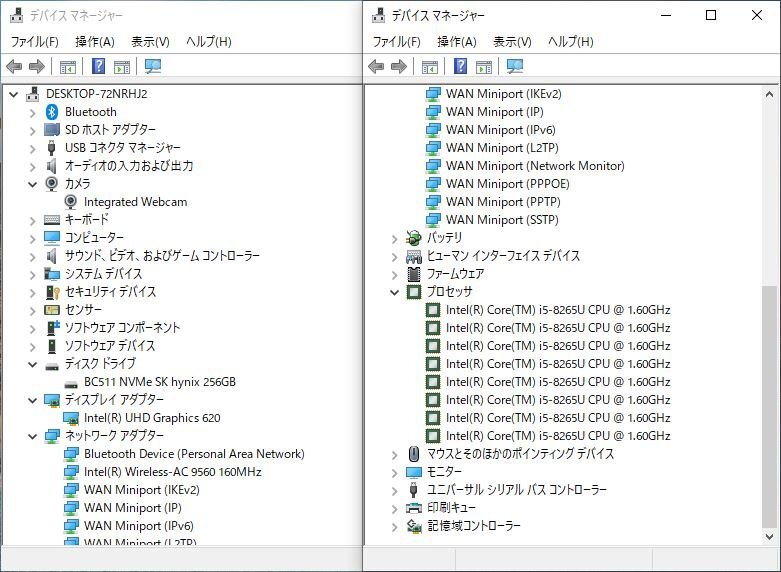Click Back arrow in right window toolbar

click(376, 66)
